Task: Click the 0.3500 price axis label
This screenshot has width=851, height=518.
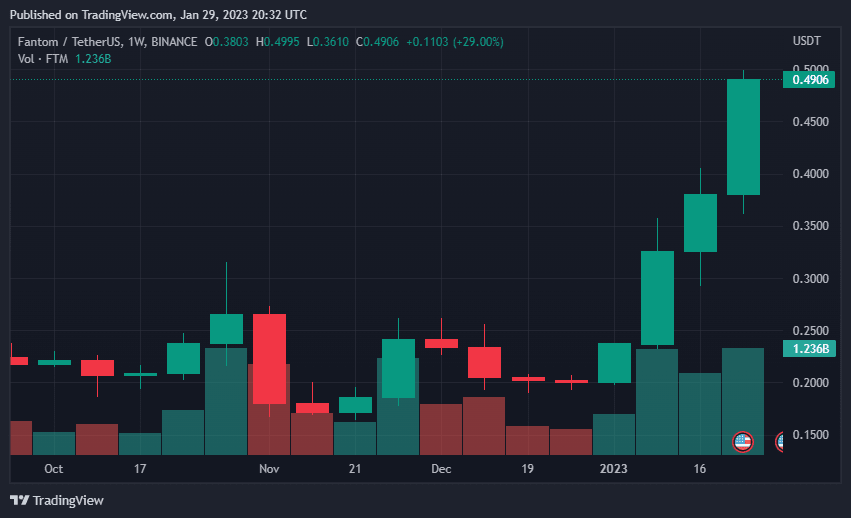Action: (810, 226)
